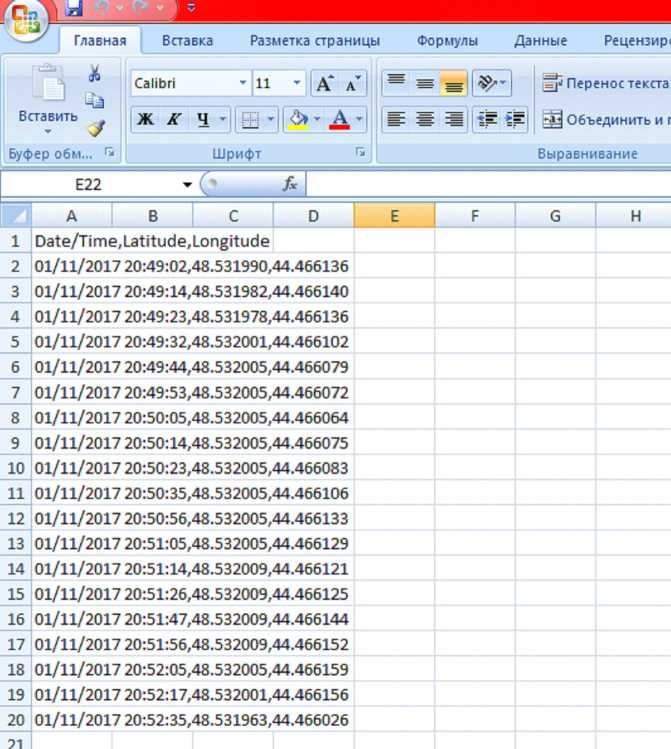Toggle Перенос текста wrap text
671x749 pixels.
605,83
